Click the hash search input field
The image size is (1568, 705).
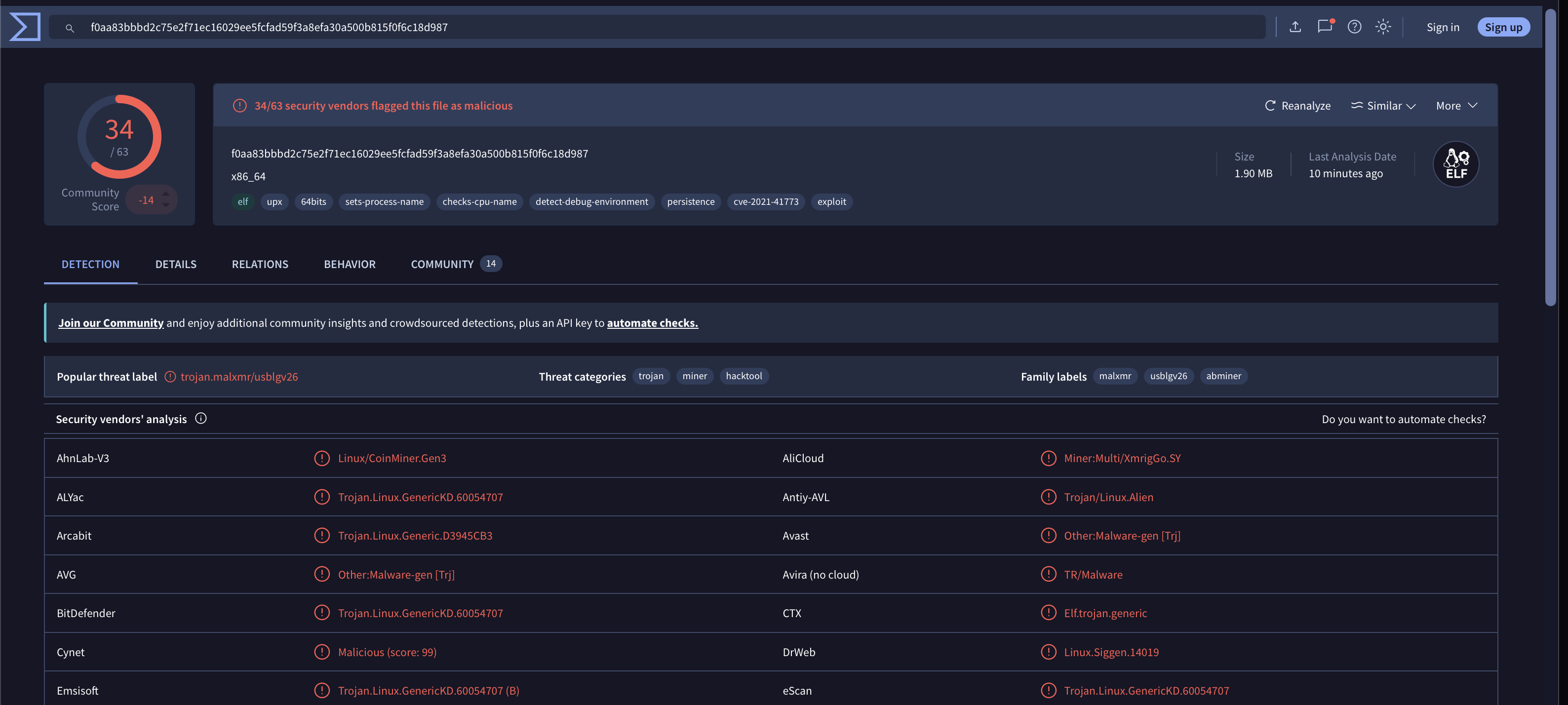point(658,27)
